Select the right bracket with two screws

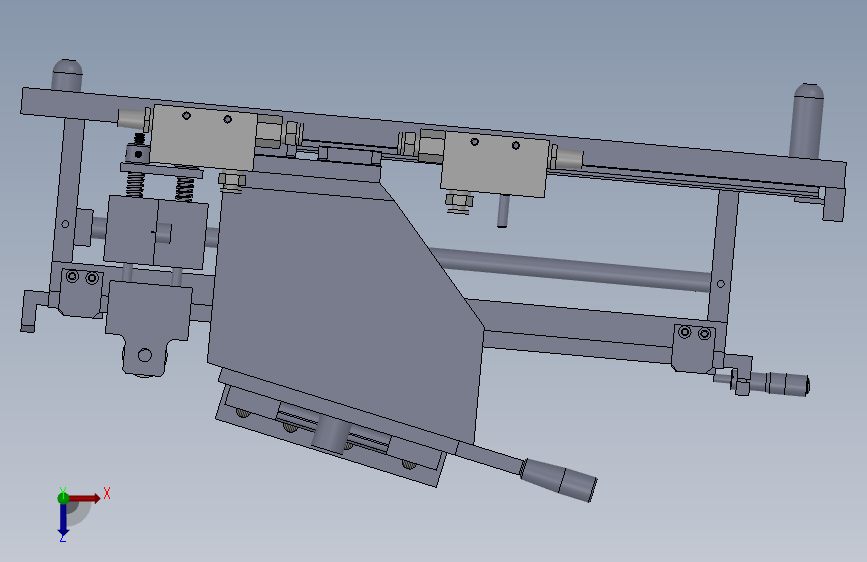[x=693, y=348]
